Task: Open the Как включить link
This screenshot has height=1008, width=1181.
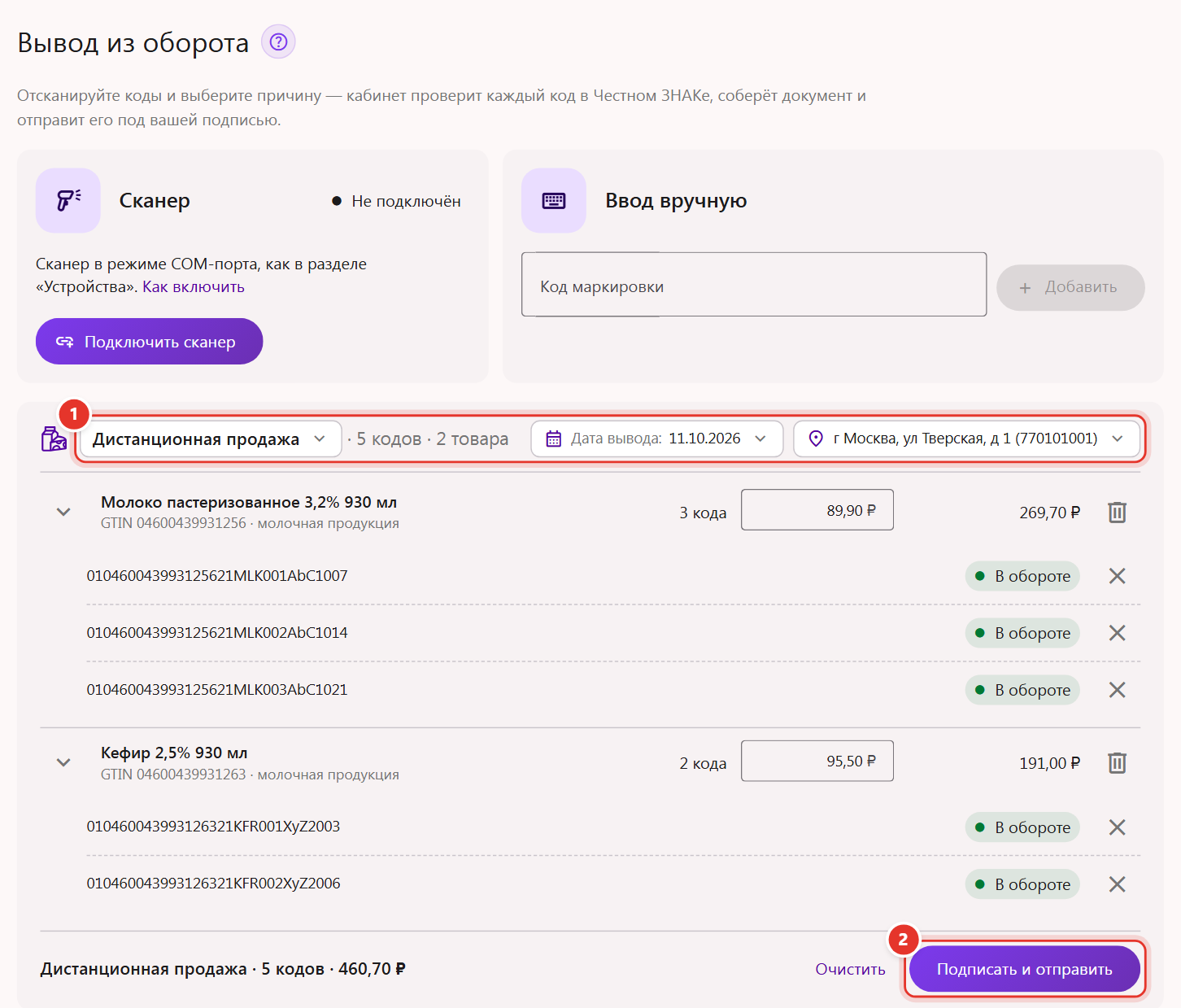Action: click(194, 287)
